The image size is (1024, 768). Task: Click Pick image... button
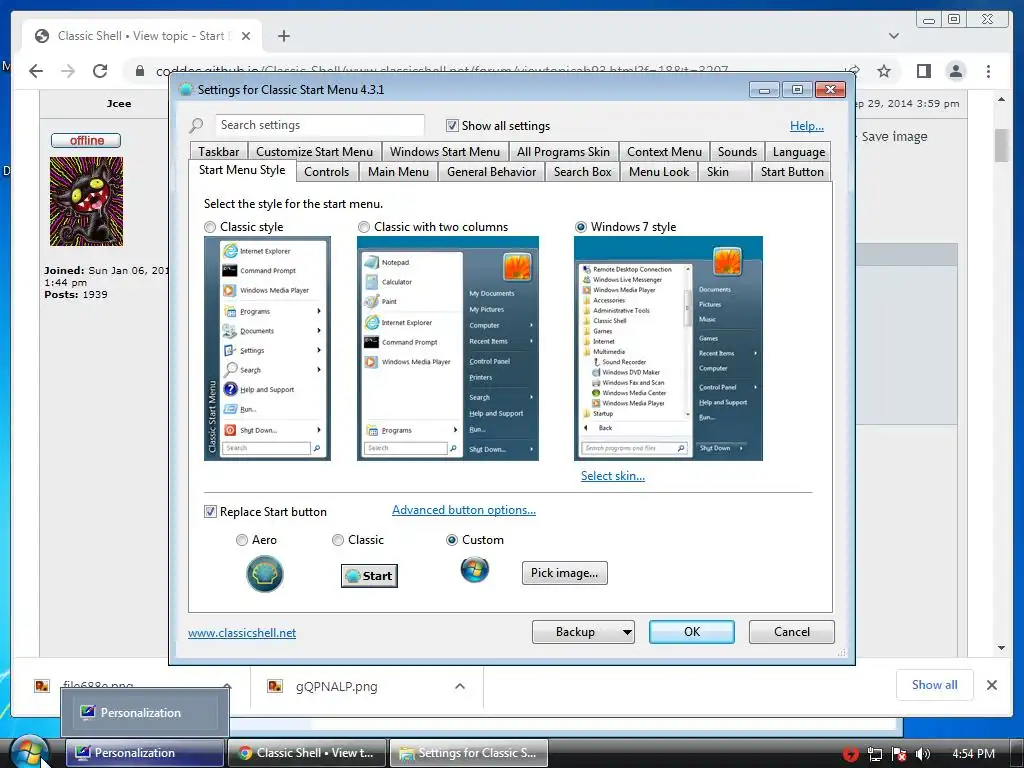pos(564,573)
